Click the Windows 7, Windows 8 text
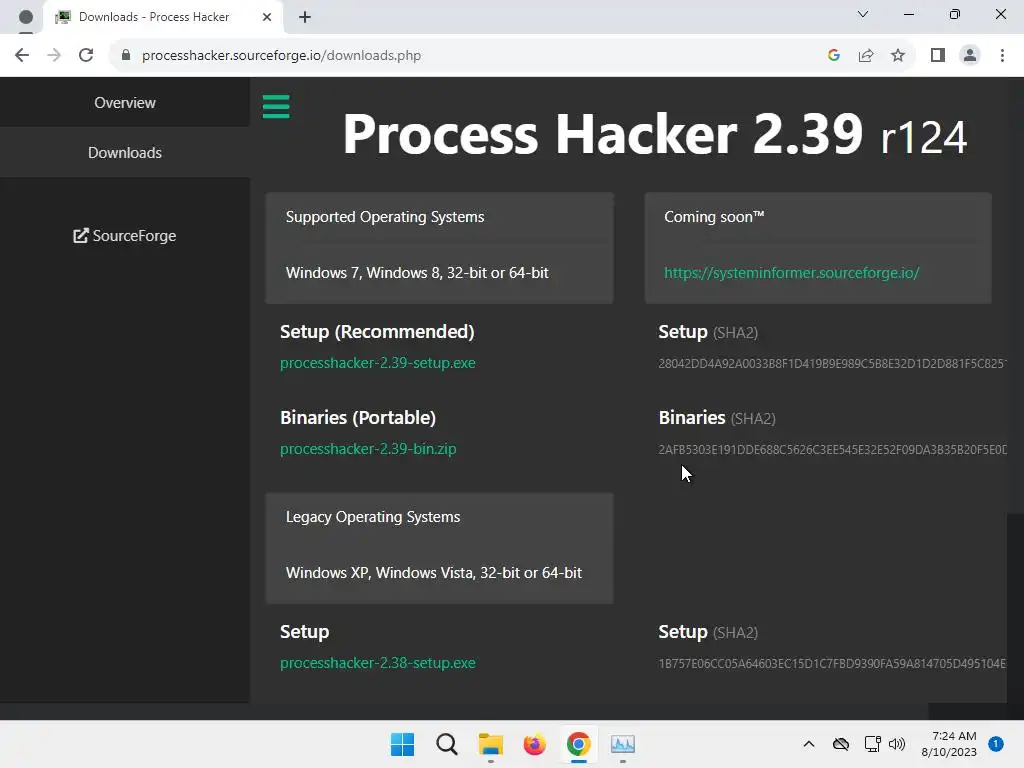This screenshot has width=1024, height=768. [417, 273]
